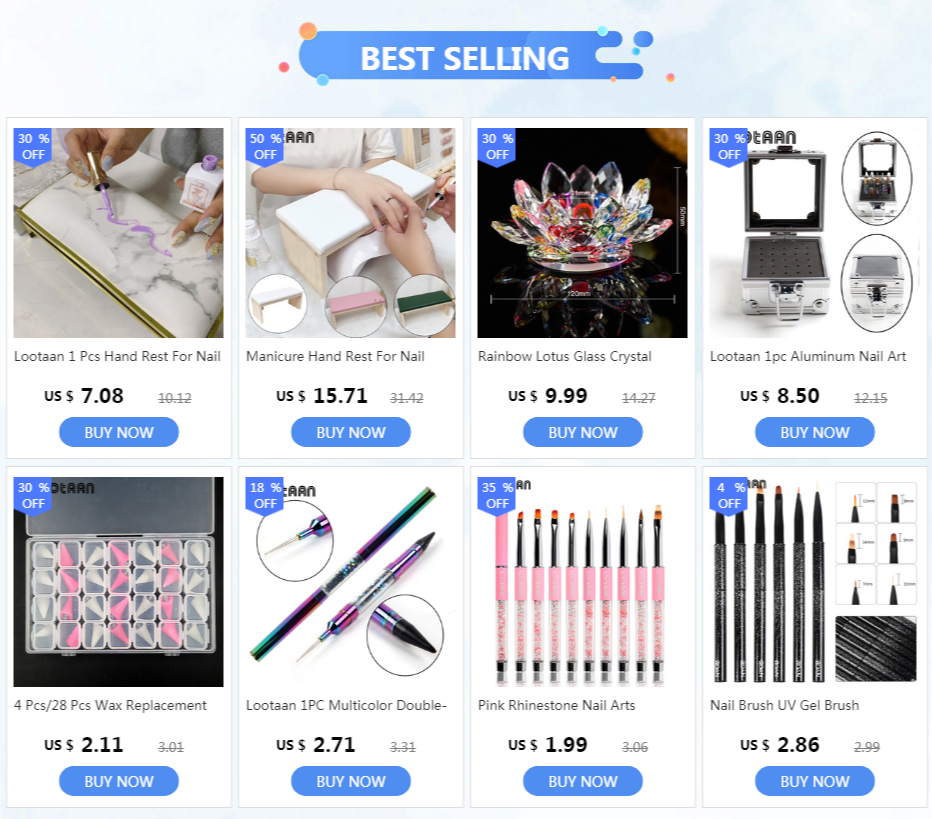Click Buy Now for the Rainbow Lotus Crystal
This screenshot has height=819, width=932.
click(582, 432)
